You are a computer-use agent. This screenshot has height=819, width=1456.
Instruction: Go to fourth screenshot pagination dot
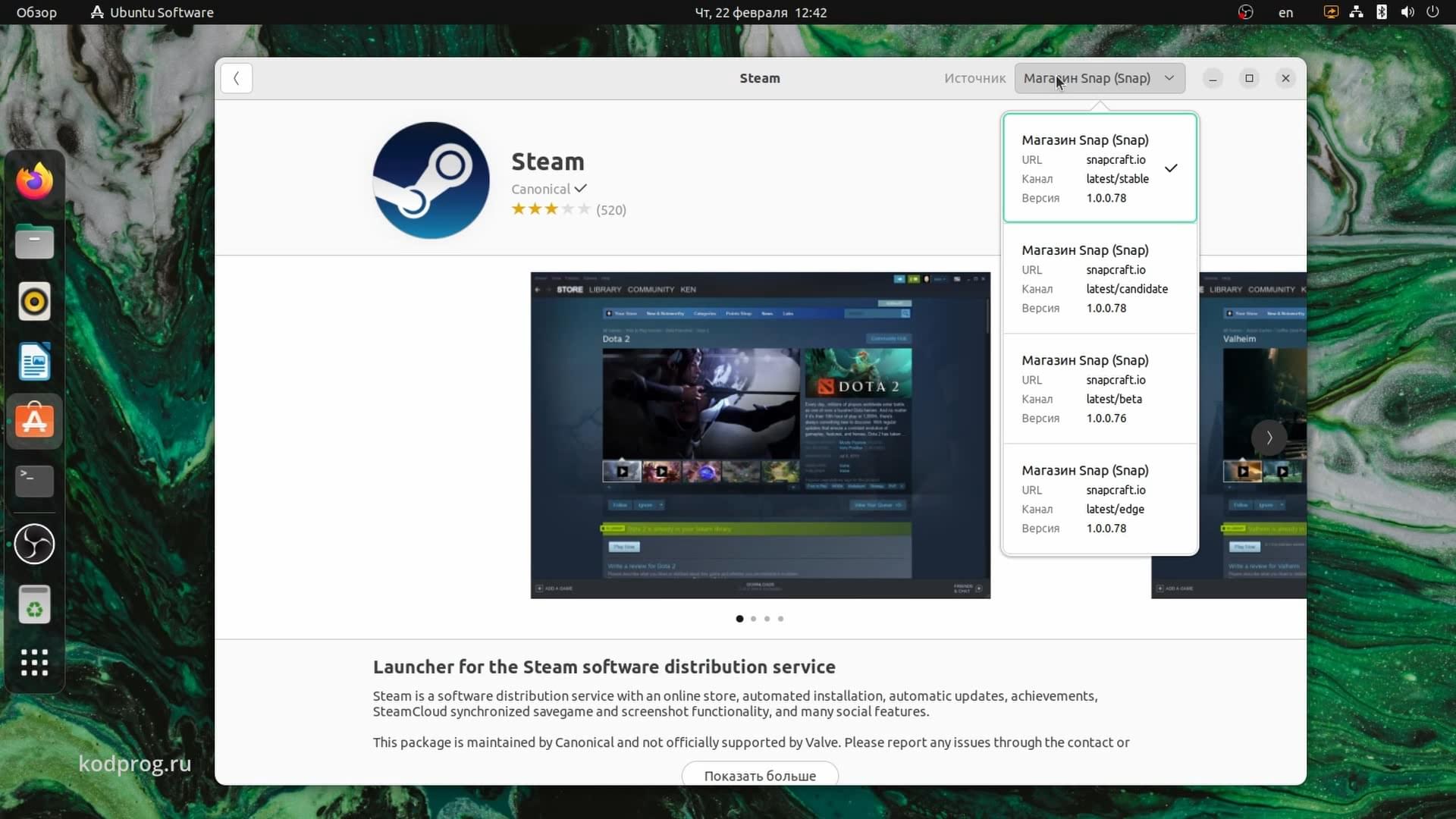[780, 619]
